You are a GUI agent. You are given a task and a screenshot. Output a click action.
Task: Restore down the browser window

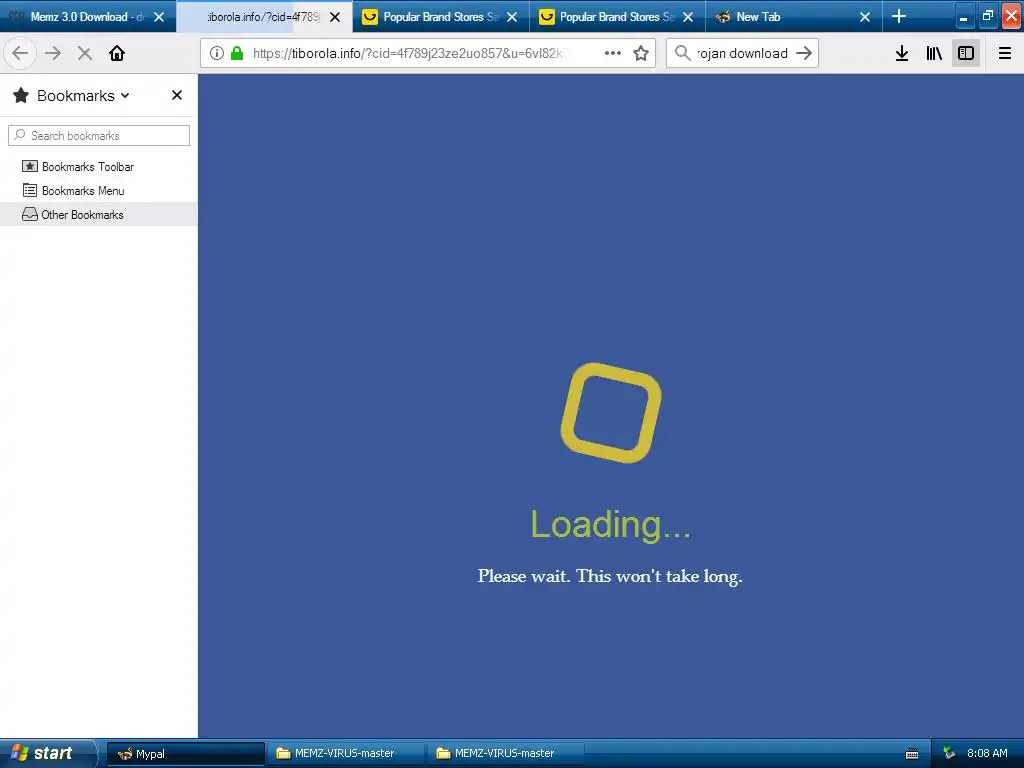click(987, 17)
